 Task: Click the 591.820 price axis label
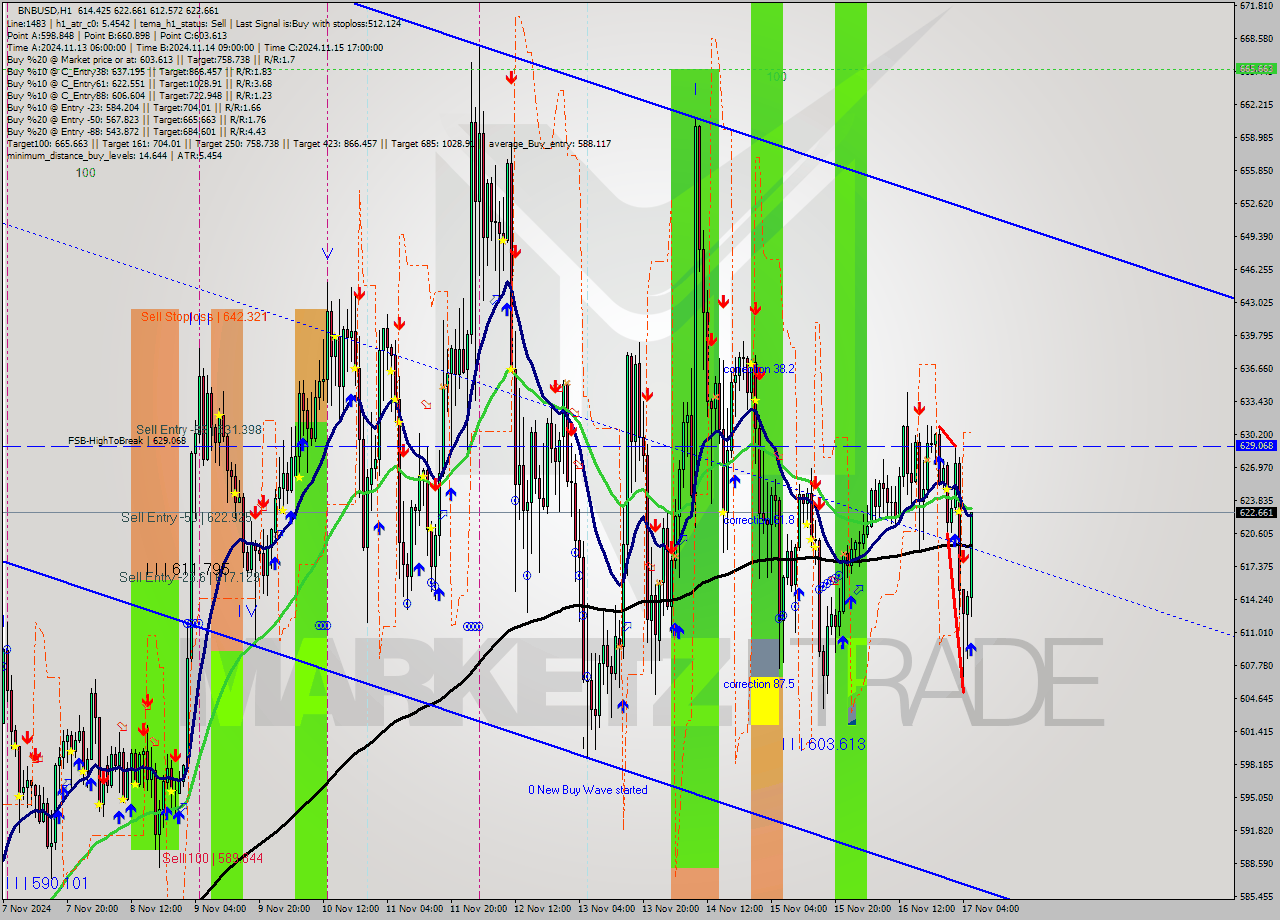[1256, 830]
